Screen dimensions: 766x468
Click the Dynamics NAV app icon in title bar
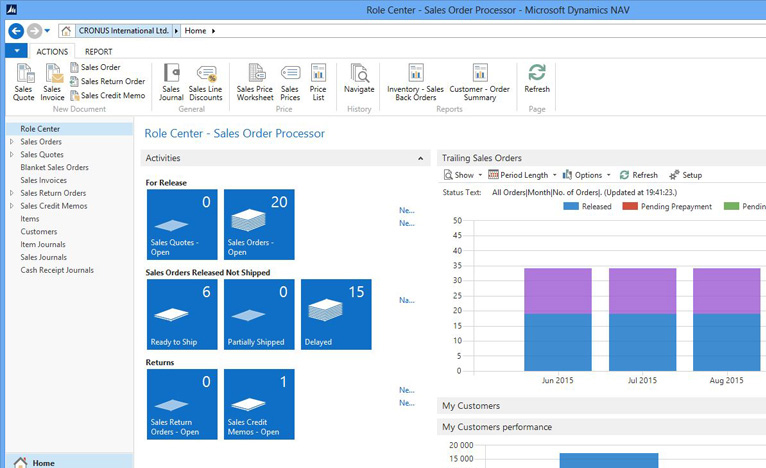tap(11, 9)
